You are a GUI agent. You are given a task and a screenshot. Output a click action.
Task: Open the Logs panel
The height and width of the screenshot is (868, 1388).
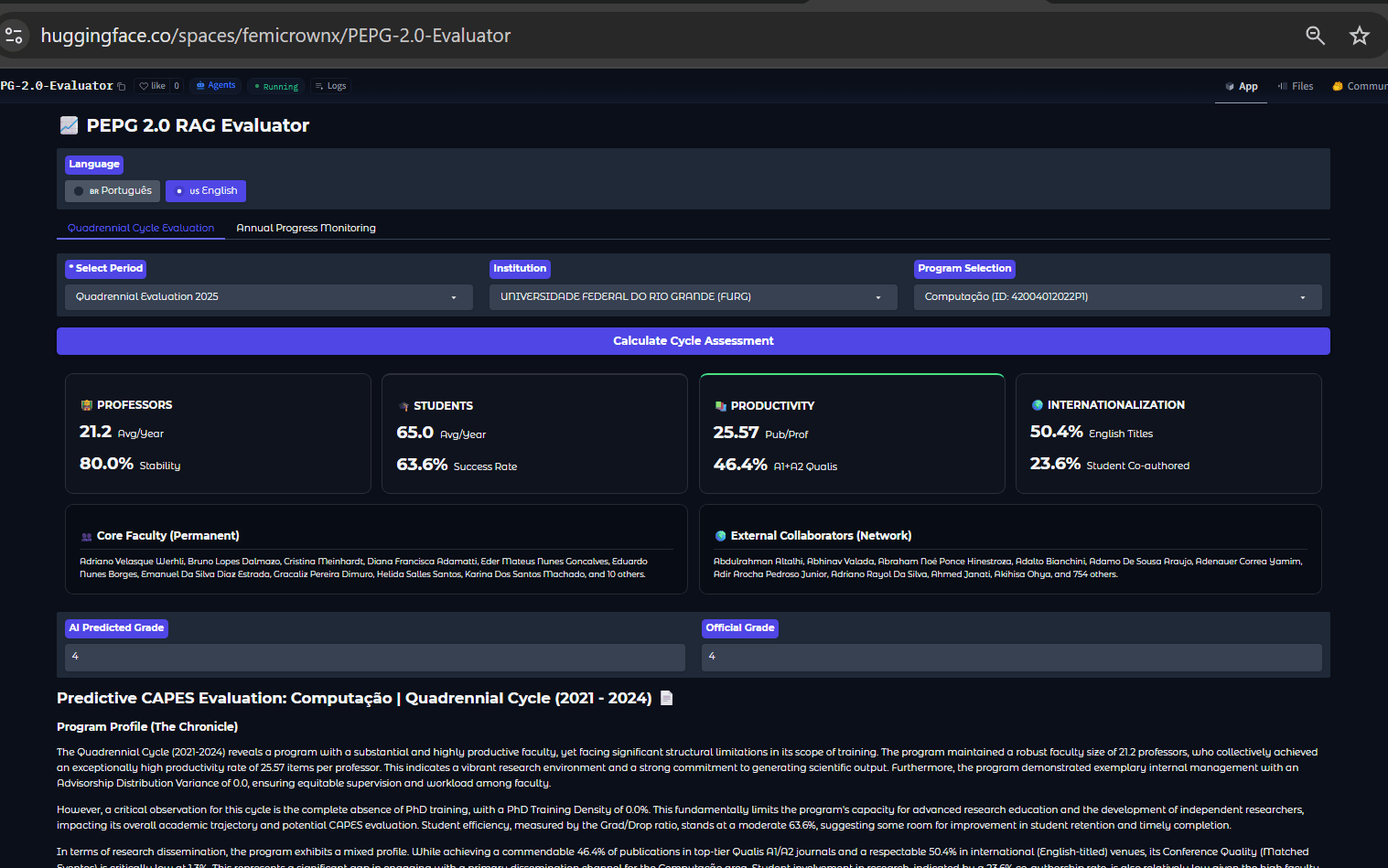[330, 85]
